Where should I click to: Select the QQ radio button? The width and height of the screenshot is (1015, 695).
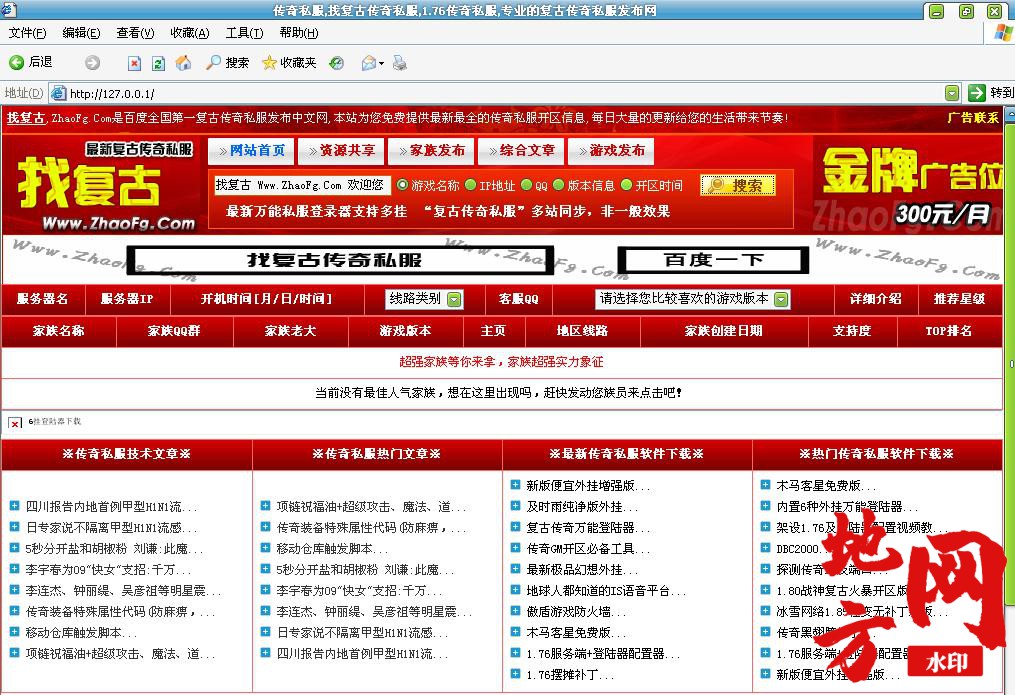click(526, 185)
